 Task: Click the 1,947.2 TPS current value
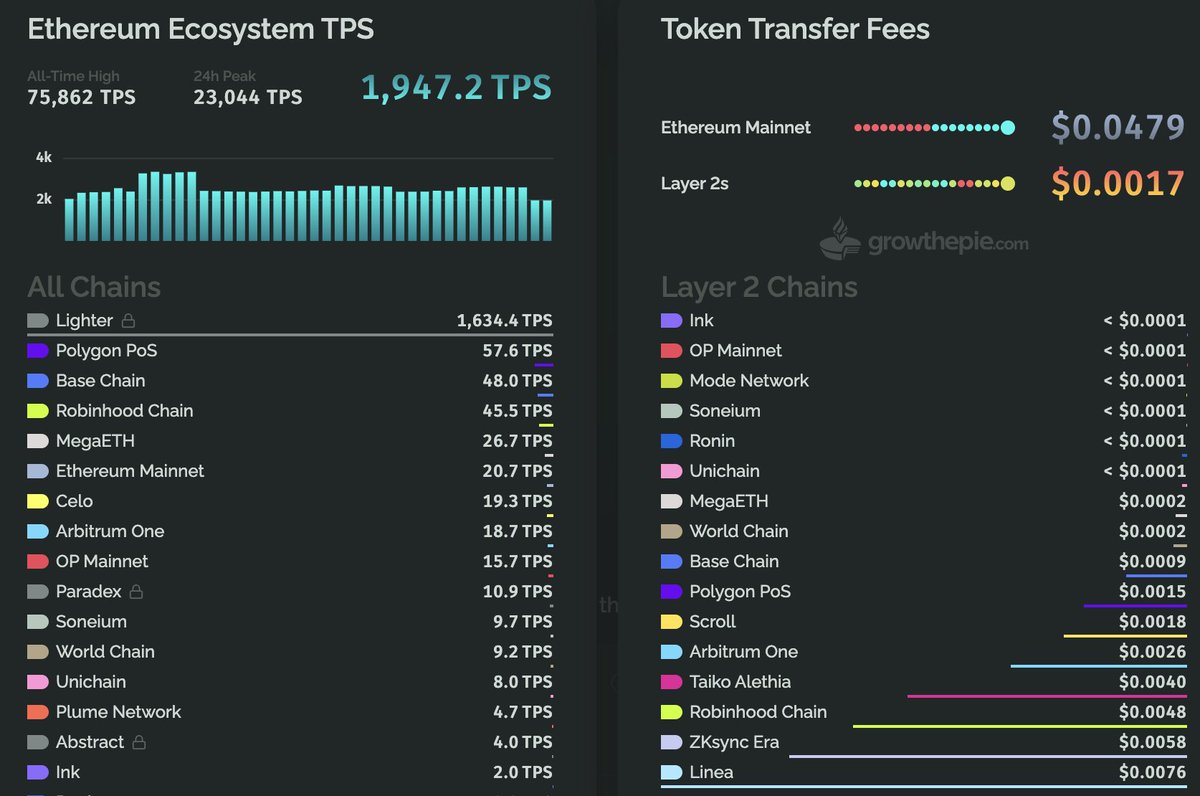tap(456, 88)
